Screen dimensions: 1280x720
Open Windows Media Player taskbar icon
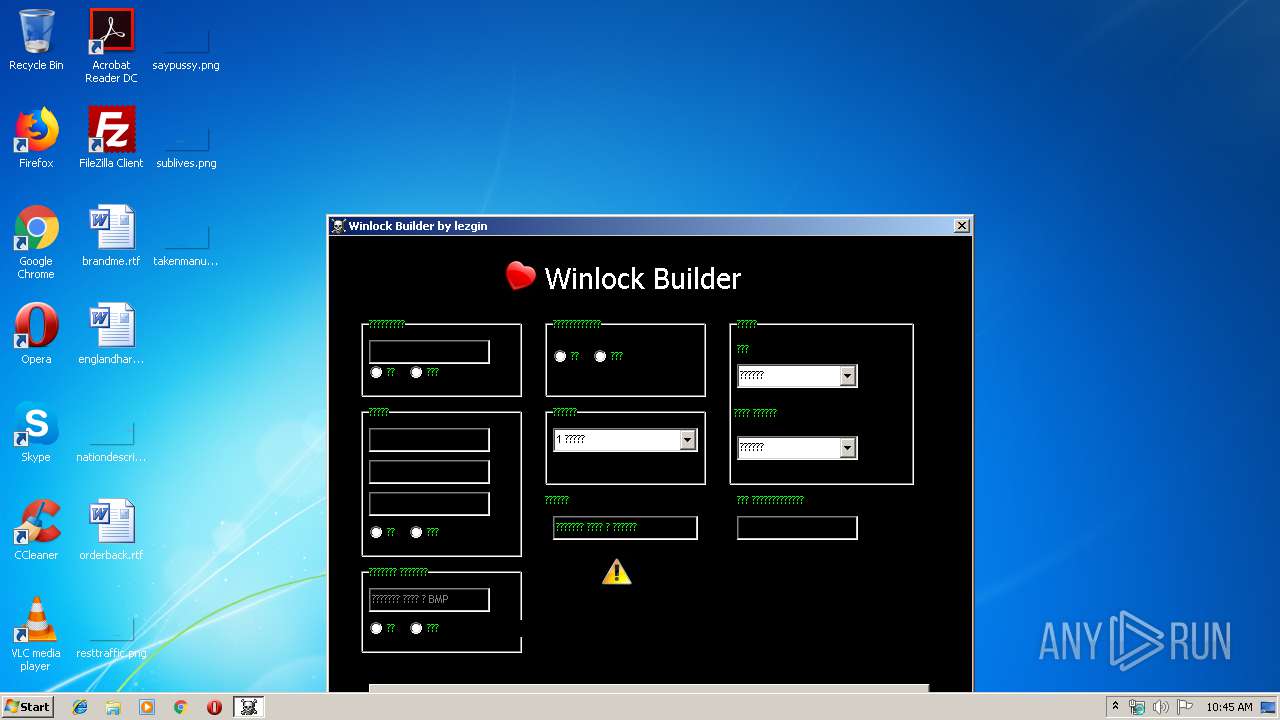(x=147, y=707)
